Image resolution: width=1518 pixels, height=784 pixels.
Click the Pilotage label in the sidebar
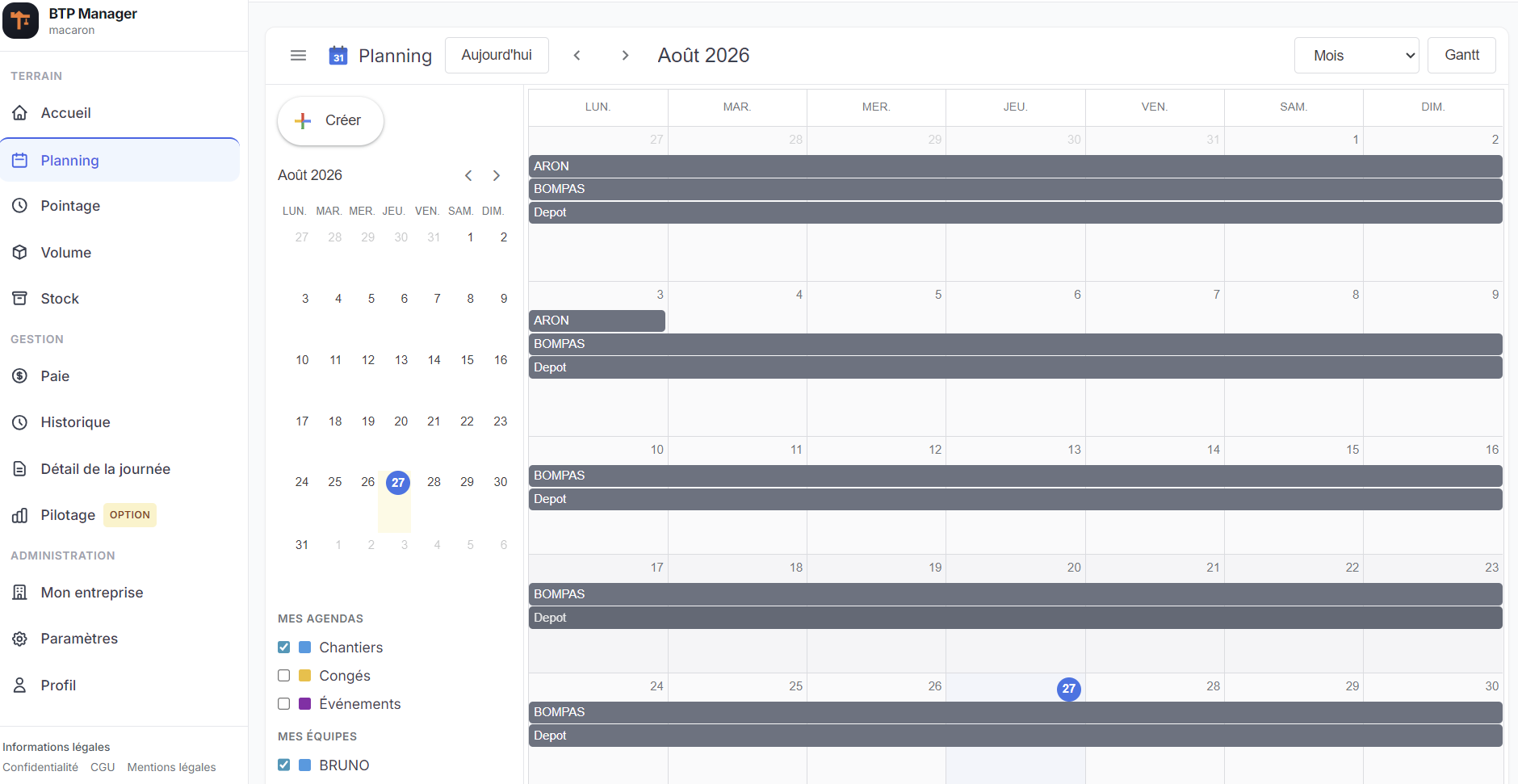[68, 515]
